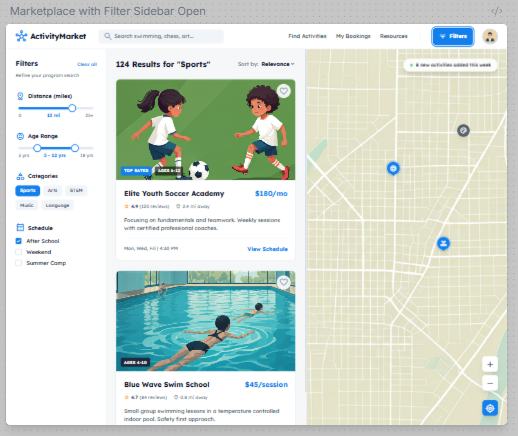Screen dimensions: 518x436
Task: Check the Summer Camp checkbox
Action: [x=19, y=263]
